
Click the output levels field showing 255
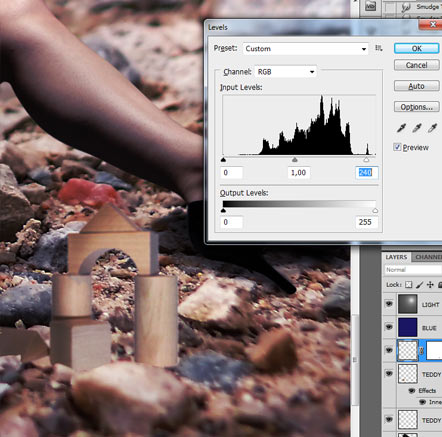[367, 222]
